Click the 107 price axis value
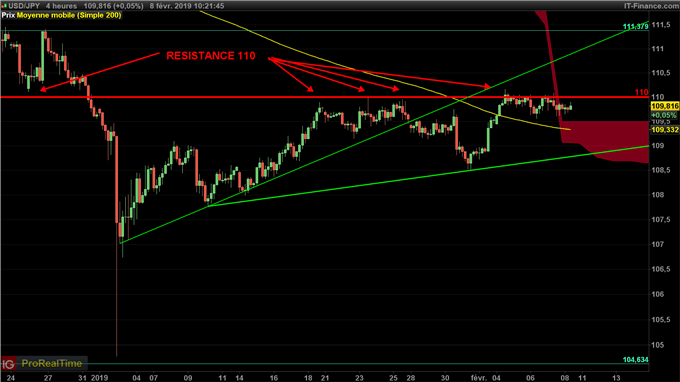Screen dimensions: 680x382 (x=658, y=245)
